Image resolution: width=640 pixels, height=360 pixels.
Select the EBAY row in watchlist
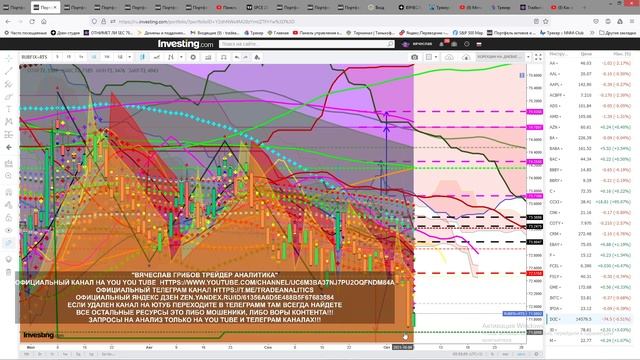click(590, 244)
